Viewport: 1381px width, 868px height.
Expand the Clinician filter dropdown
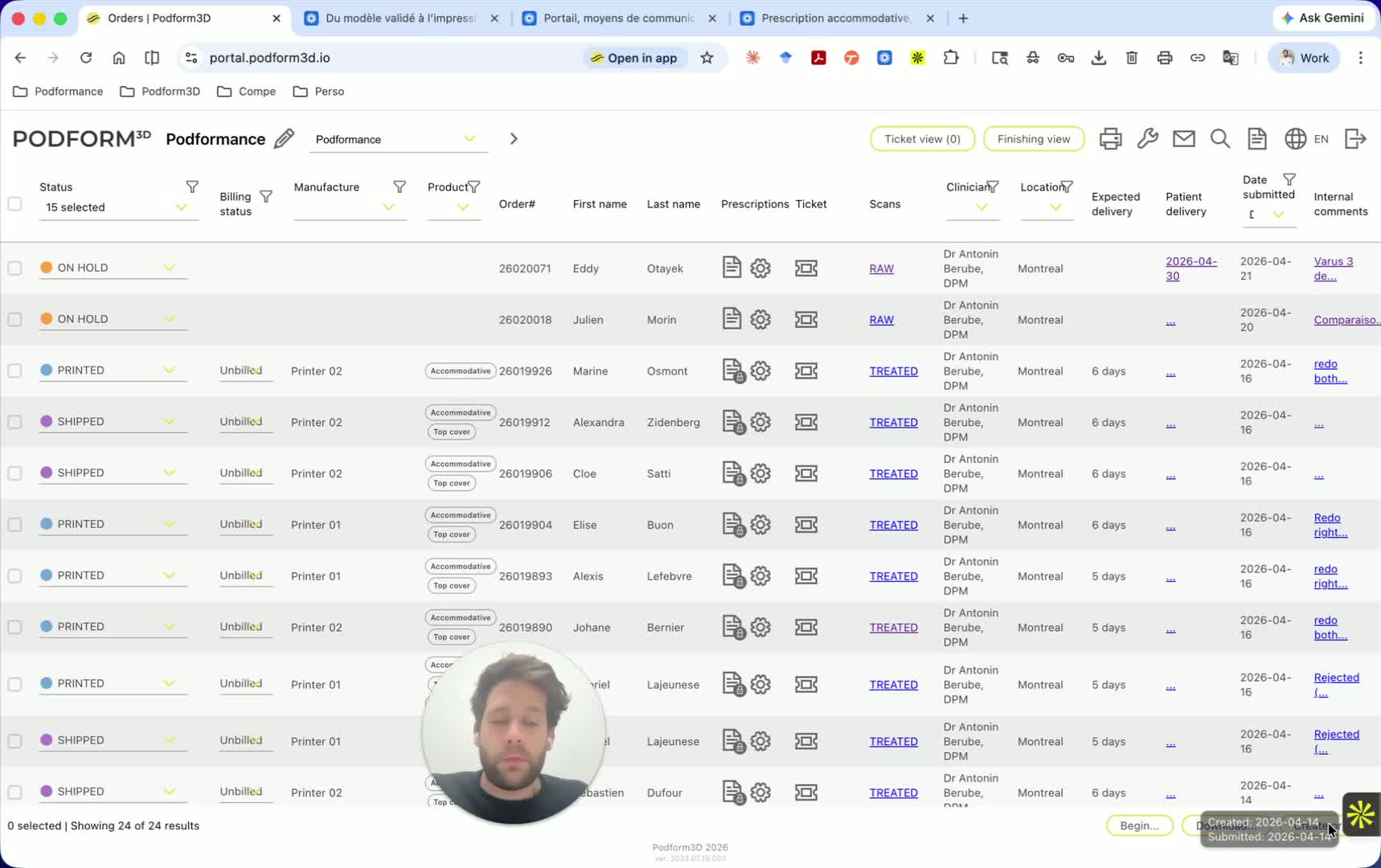click(973, 207)
